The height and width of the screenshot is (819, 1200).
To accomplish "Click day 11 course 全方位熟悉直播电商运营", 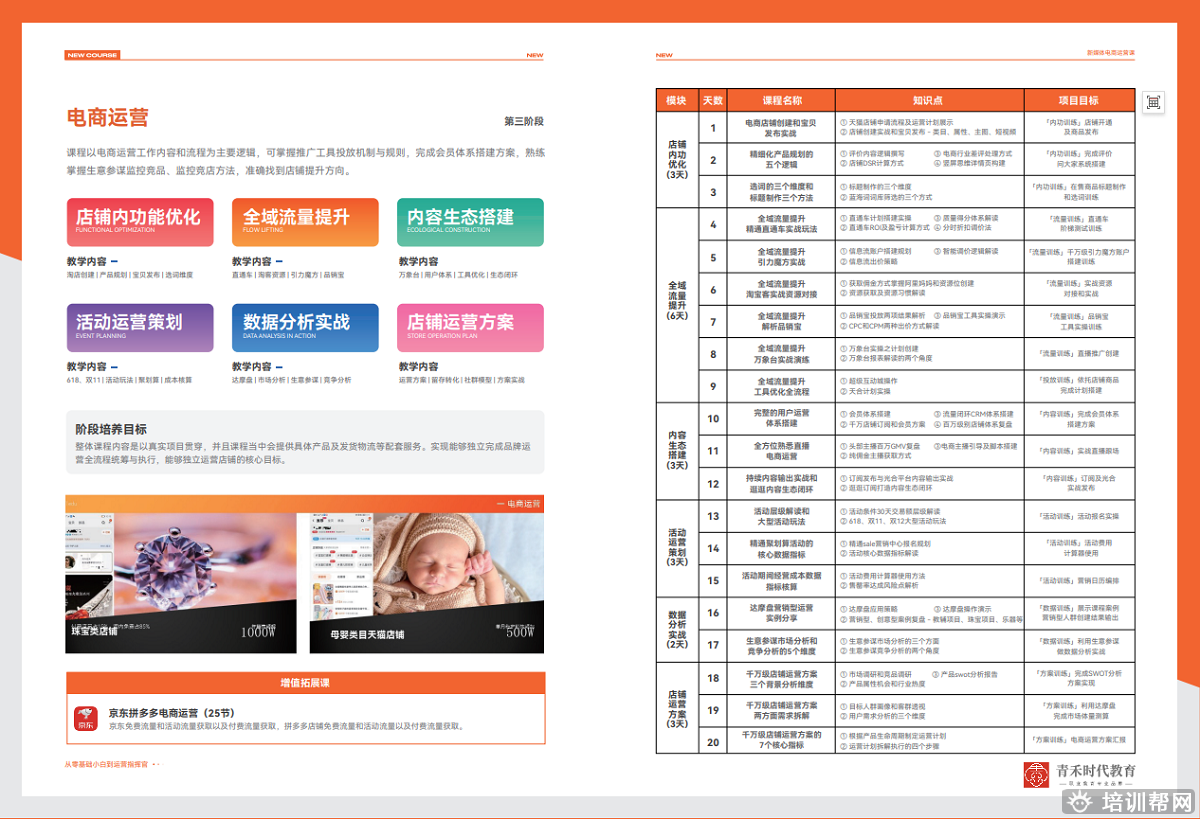I will (782, 451).
